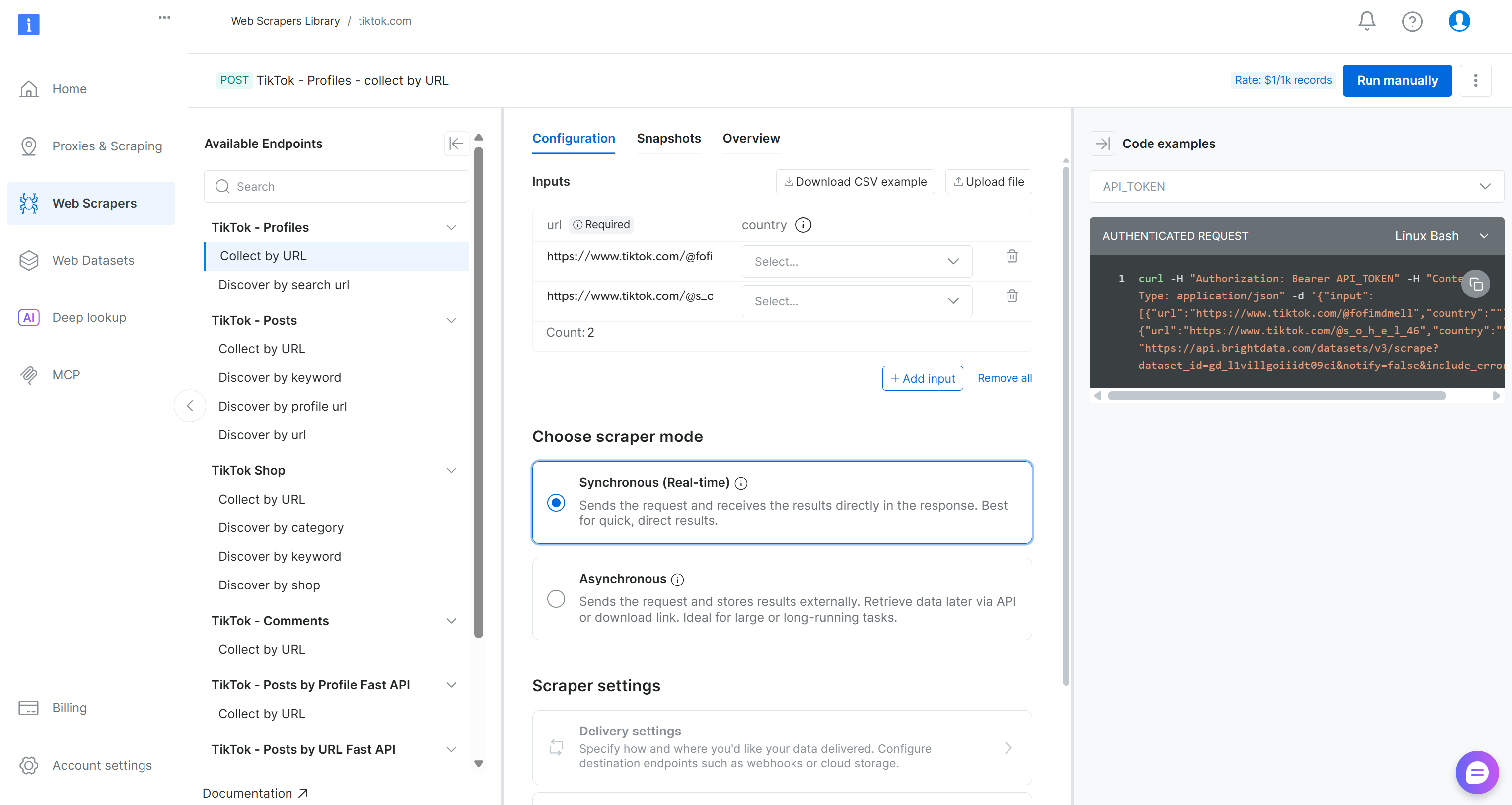
Task: Switch to the Snapshots tab
Action: [x=668, y=139]
